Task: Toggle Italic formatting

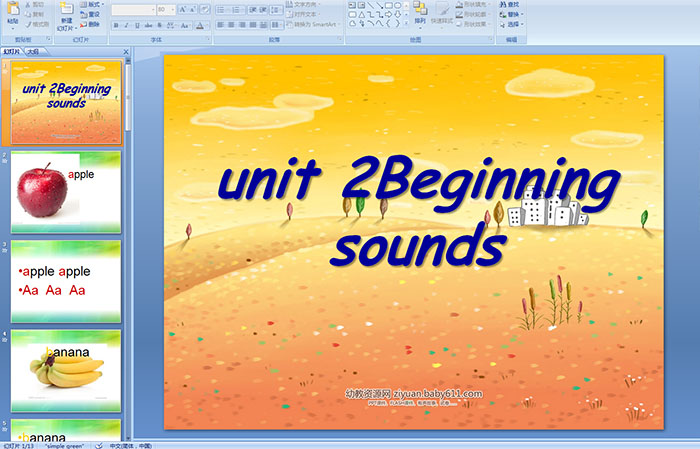Action: point(126,25)
